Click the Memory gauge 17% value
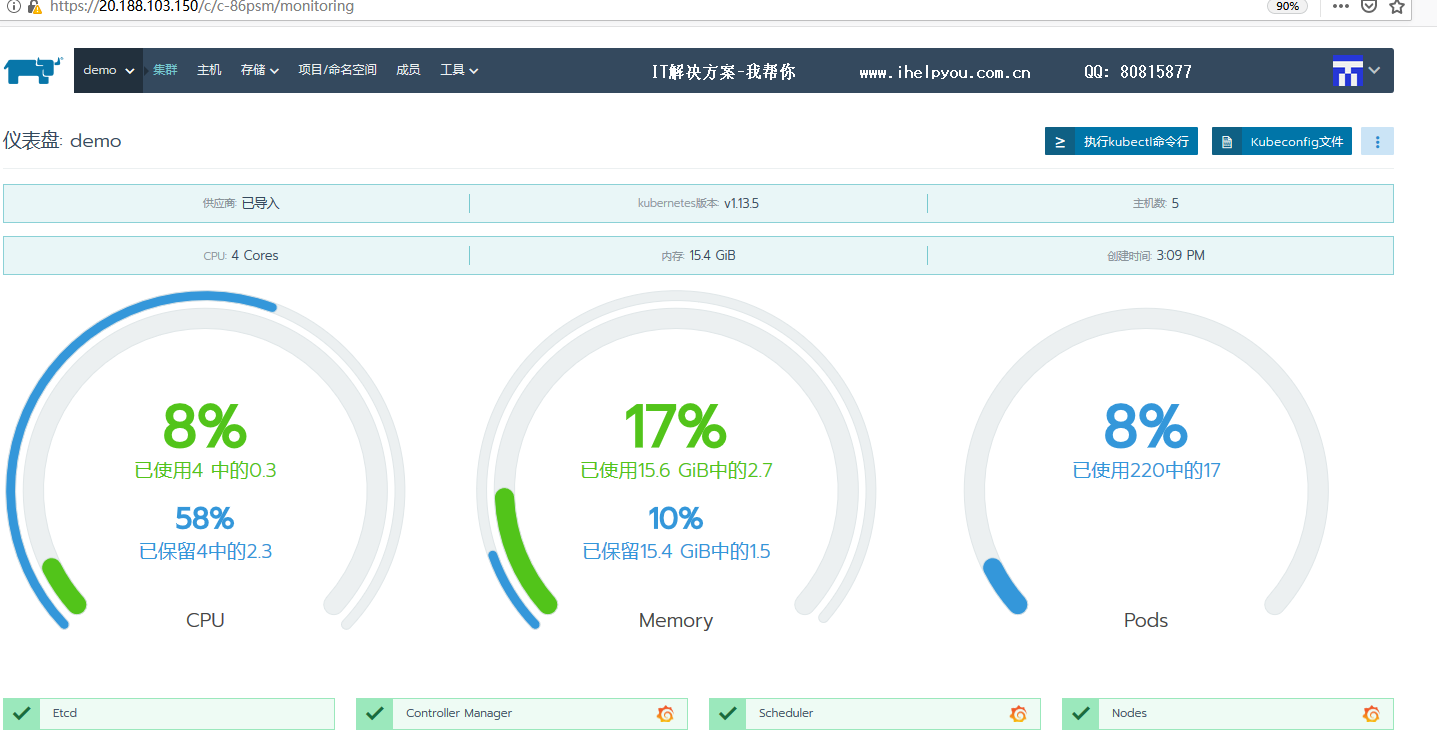The image size is (1437, 753). [676, 426]
